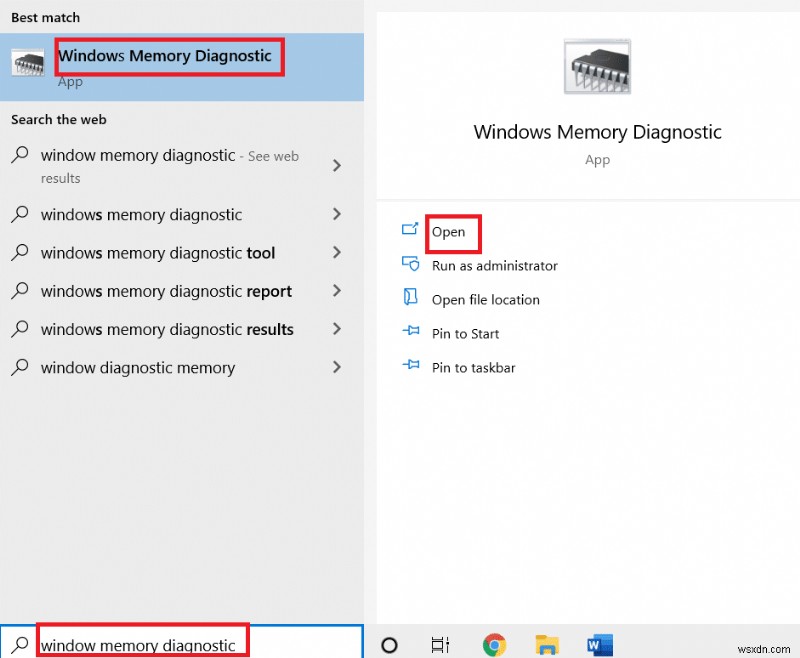The width and height of the screenshot is (800, 658).
Task: Open Google Chrome from the taskbar
Action: 494,645
